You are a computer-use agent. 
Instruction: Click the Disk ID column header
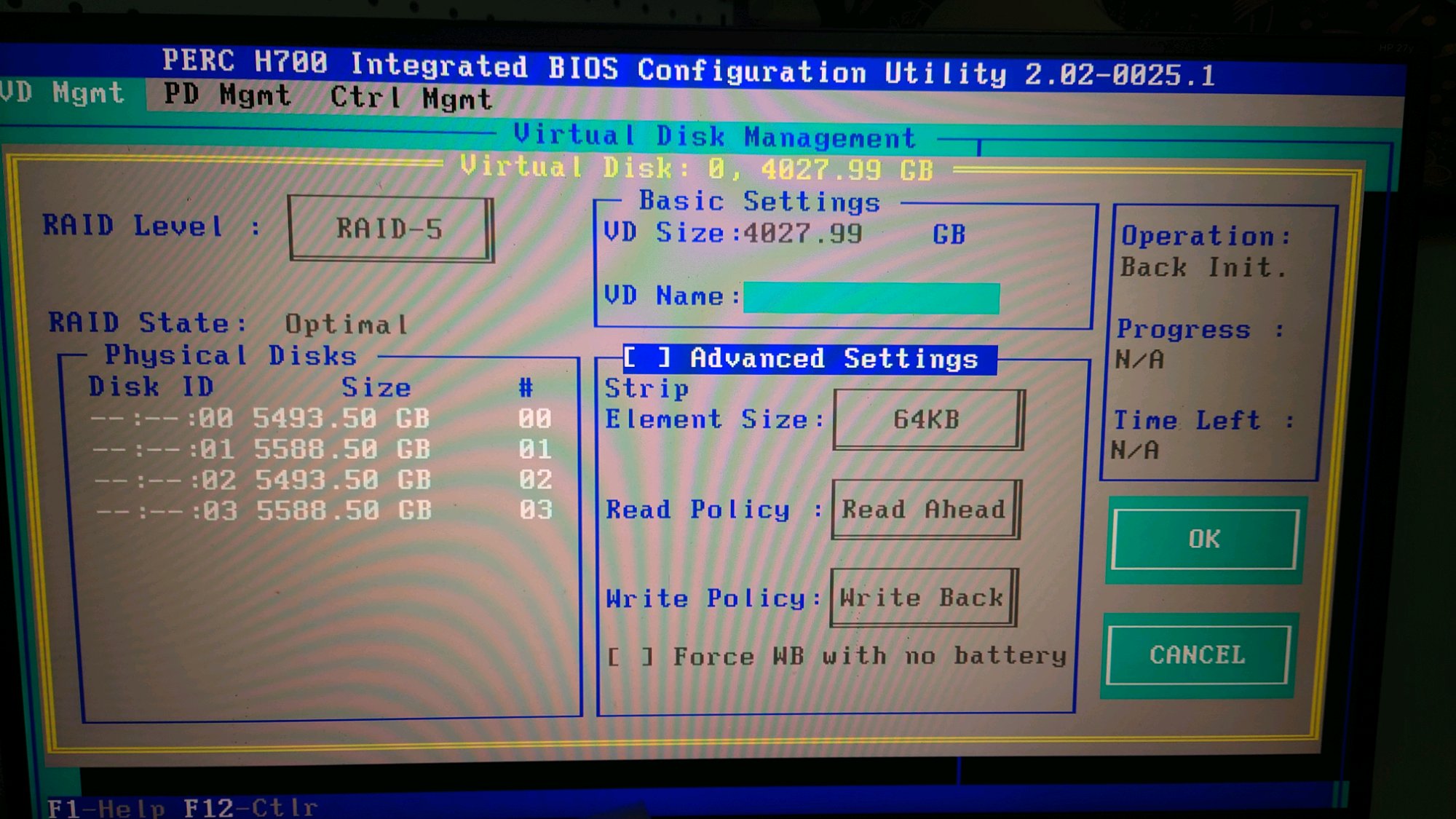151,387
